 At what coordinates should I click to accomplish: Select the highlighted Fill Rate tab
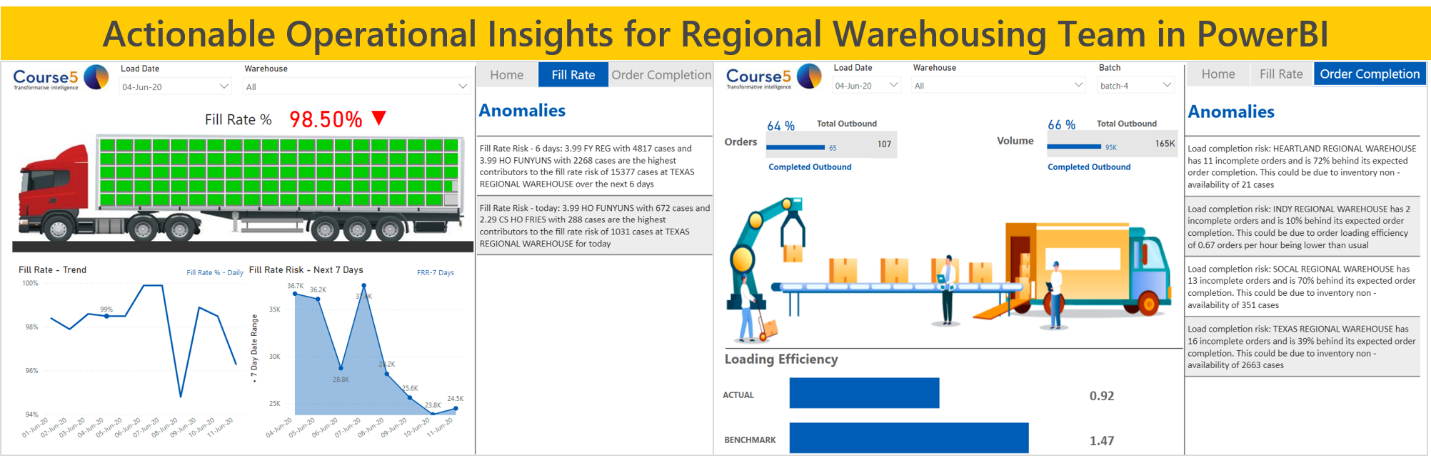573,75
